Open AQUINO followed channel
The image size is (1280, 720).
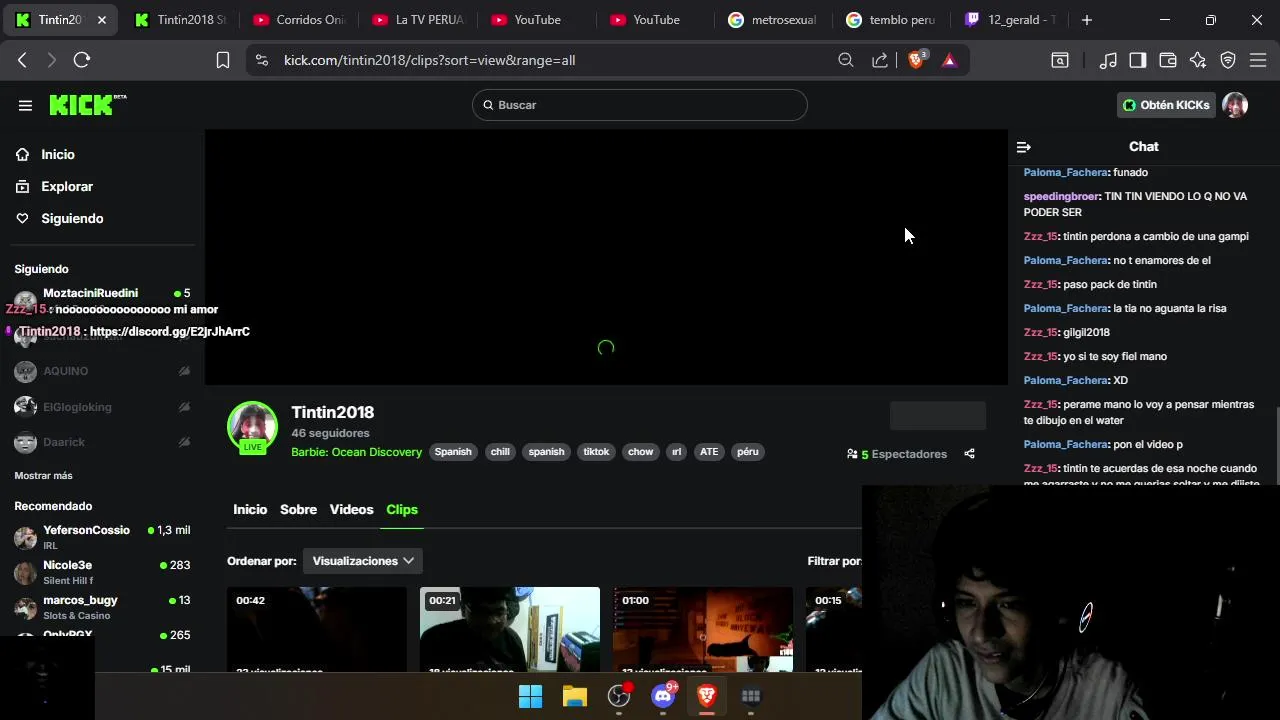click(x=102, y=371)
